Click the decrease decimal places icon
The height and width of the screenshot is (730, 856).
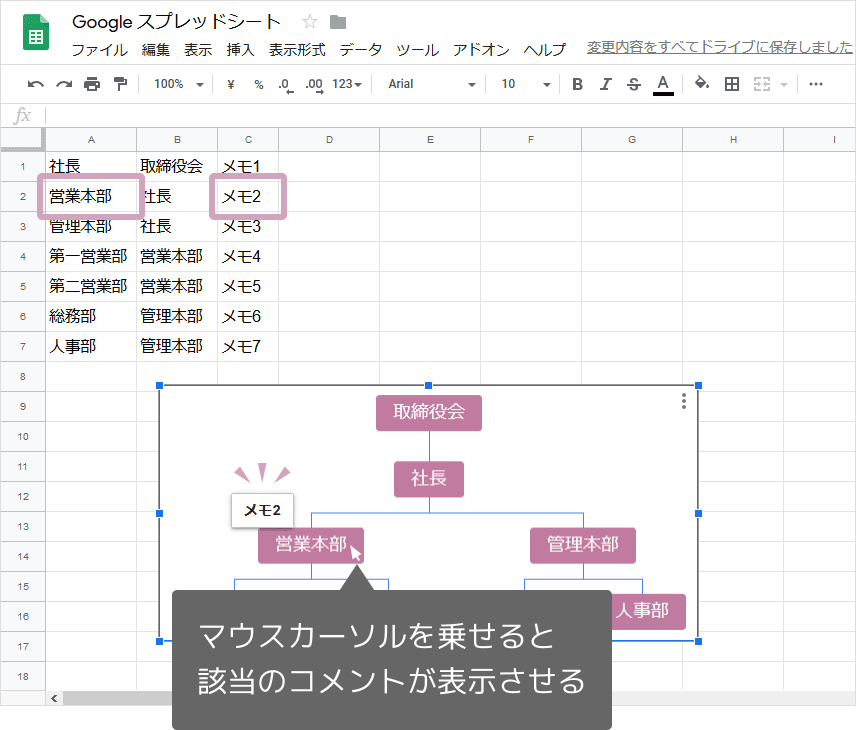click(284, 84)
